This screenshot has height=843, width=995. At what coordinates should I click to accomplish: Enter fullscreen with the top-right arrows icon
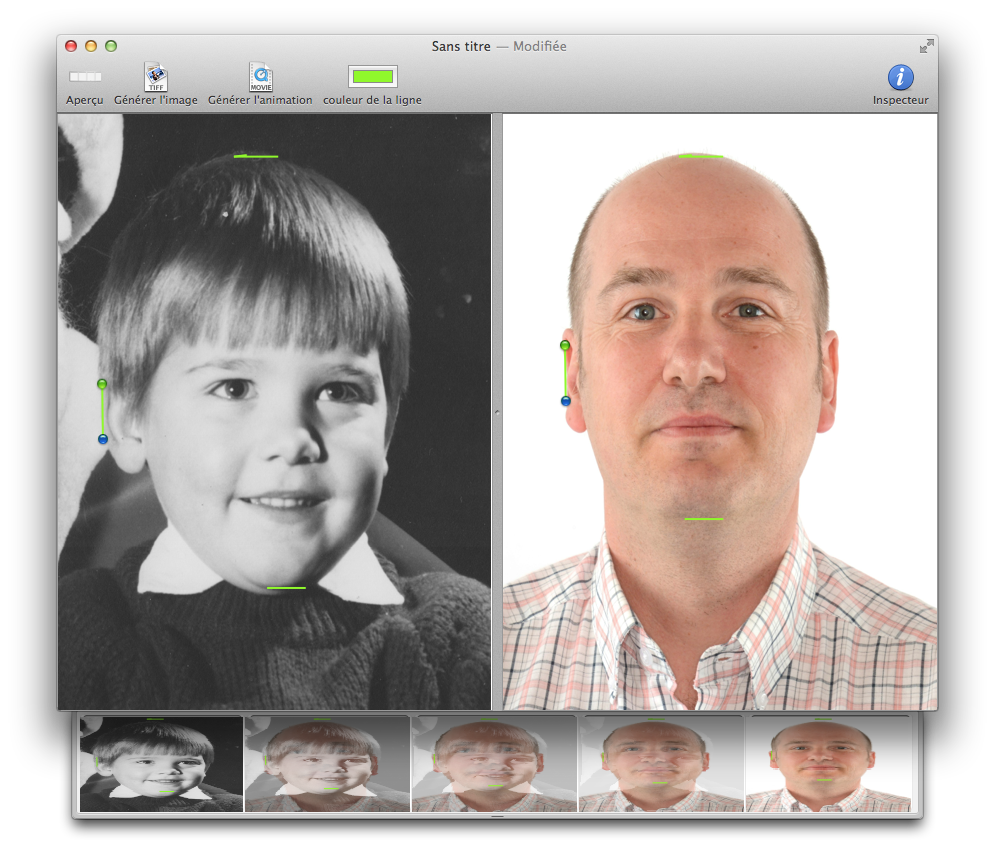[x=926, y=46]
